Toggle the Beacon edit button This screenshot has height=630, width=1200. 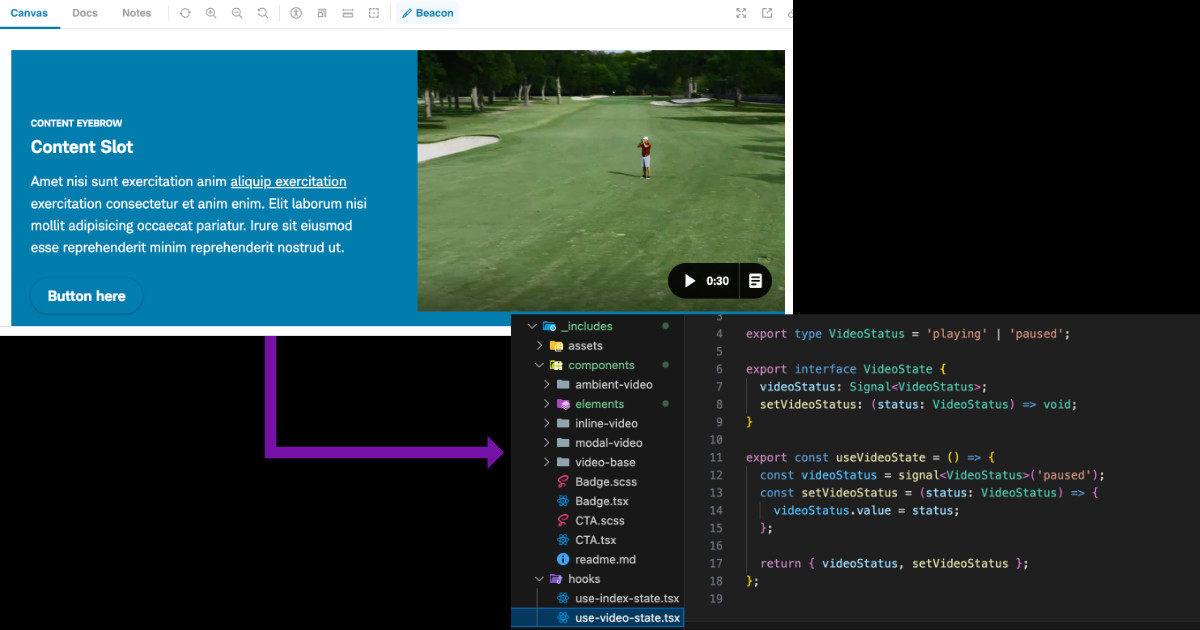pos(427,13)
